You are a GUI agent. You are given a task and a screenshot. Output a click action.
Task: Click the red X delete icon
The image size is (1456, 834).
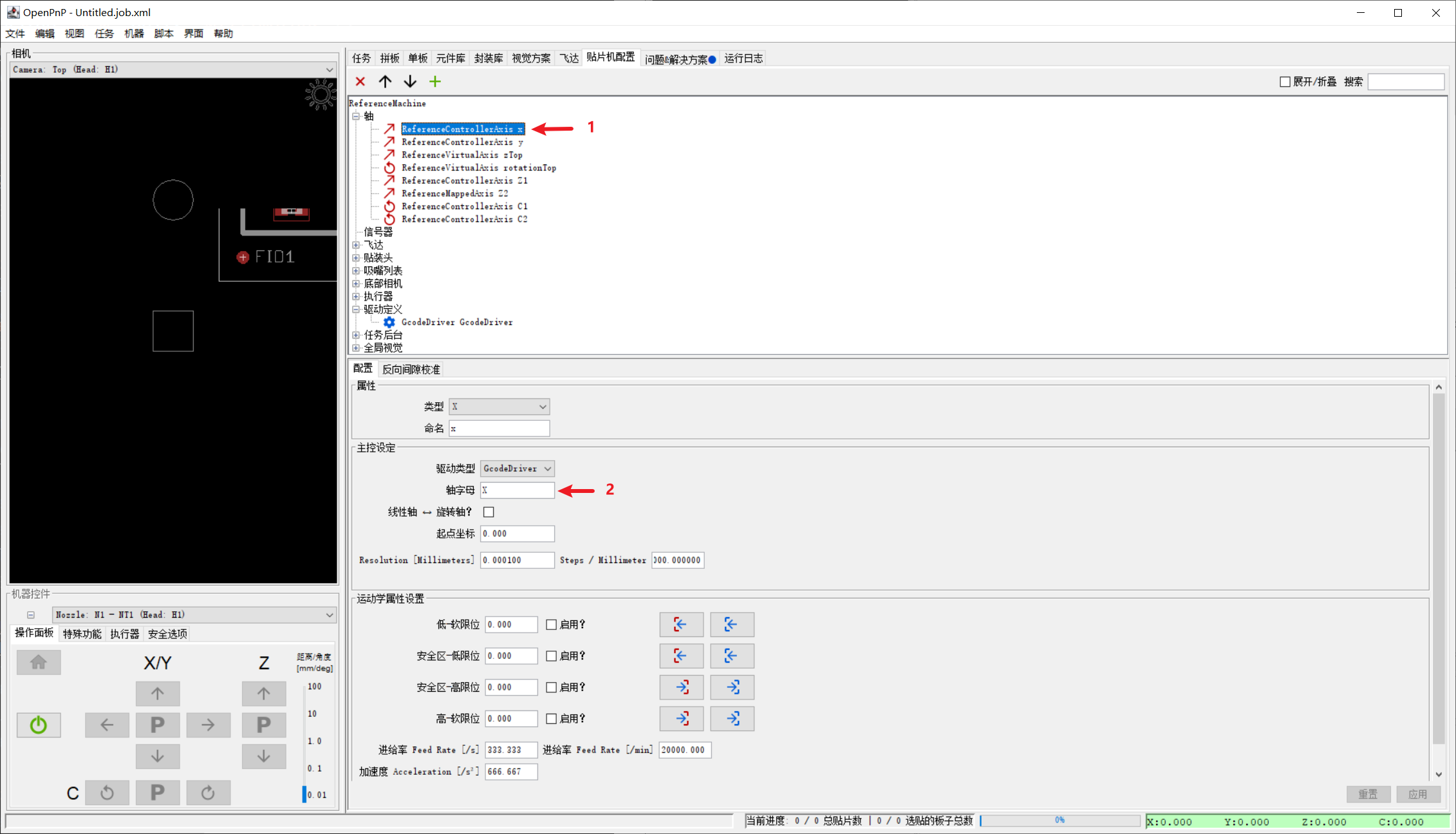360,81
